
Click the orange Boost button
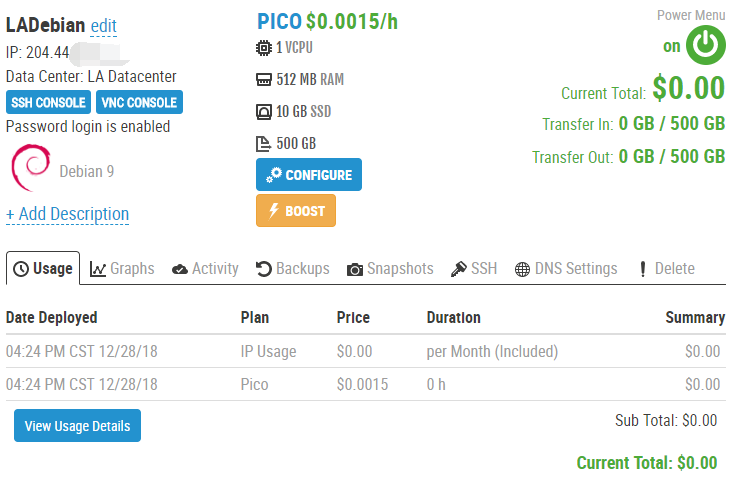pyautogui.click(x=296, y=211)
